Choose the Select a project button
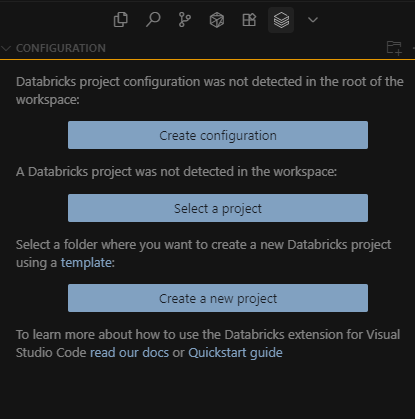The image size is (415, 419). pyautogui.click(x=218, y=208)
